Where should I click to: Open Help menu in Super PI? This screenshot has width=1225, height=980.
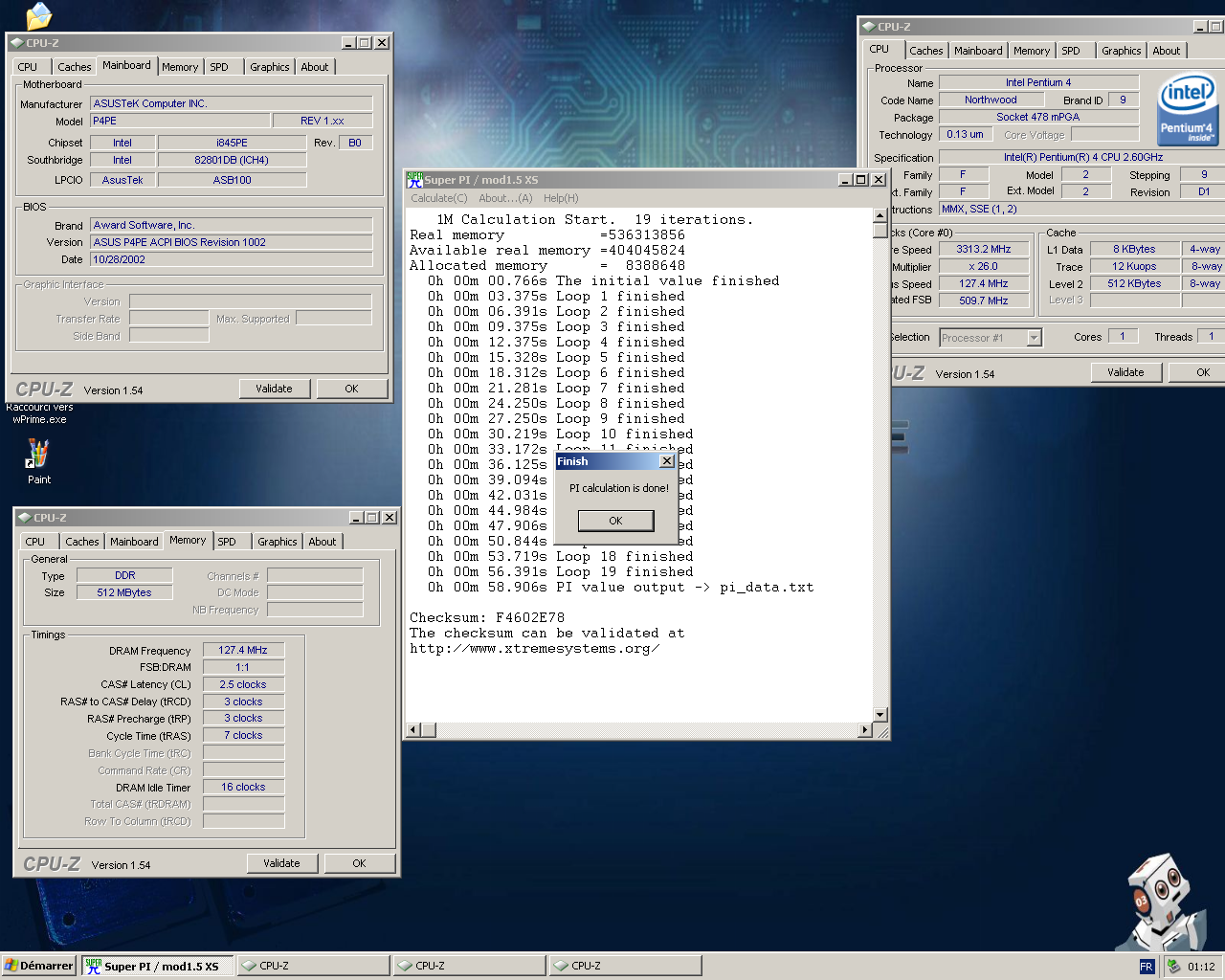pyautogui.click(x=561, y=198)
